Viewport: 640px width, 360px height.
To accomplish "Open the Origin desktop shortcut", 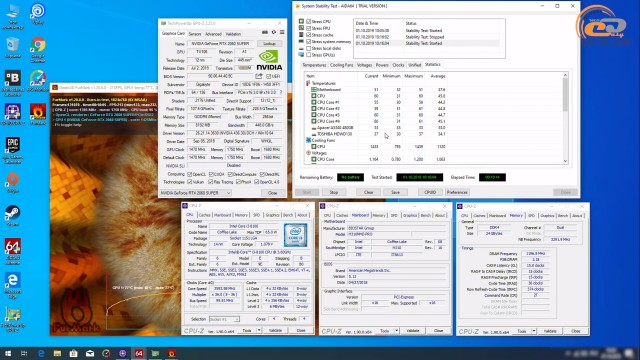I will pyautogui.click(x=13, y=182).
